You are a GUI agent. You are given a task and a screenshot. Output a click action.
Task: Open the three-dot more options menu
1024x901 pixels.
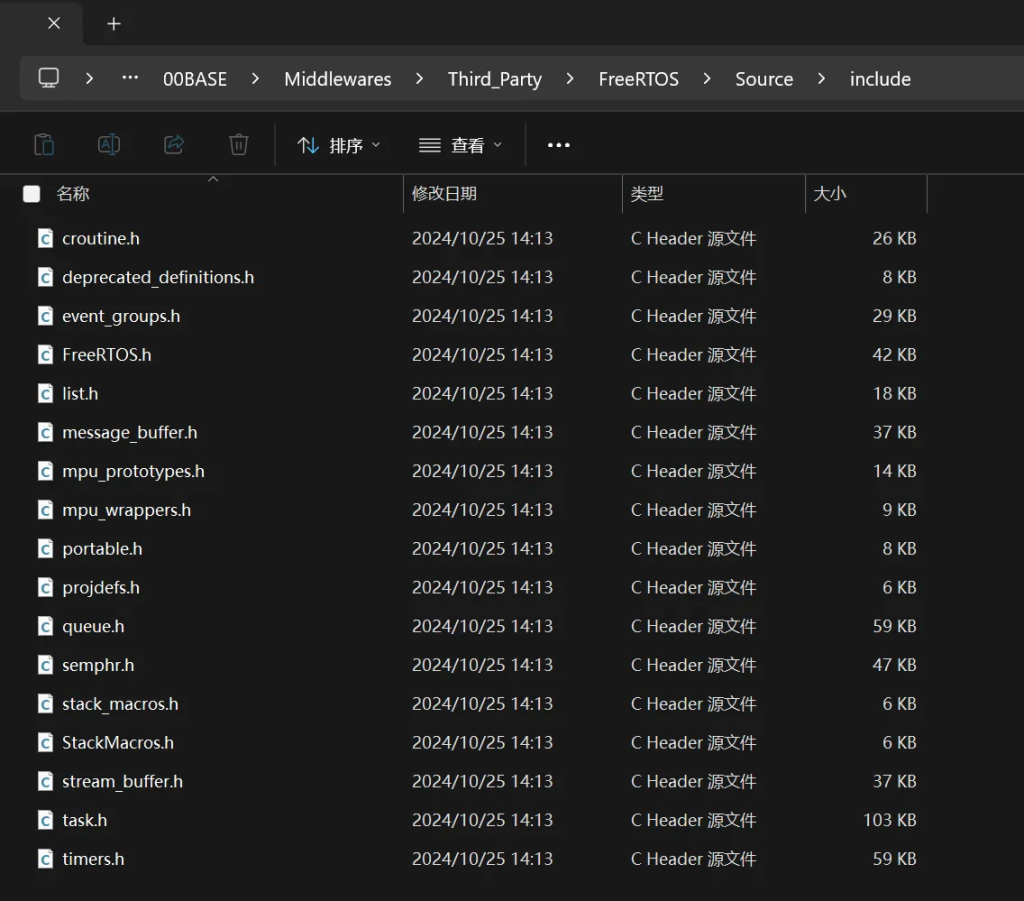(x=558, y=145)
